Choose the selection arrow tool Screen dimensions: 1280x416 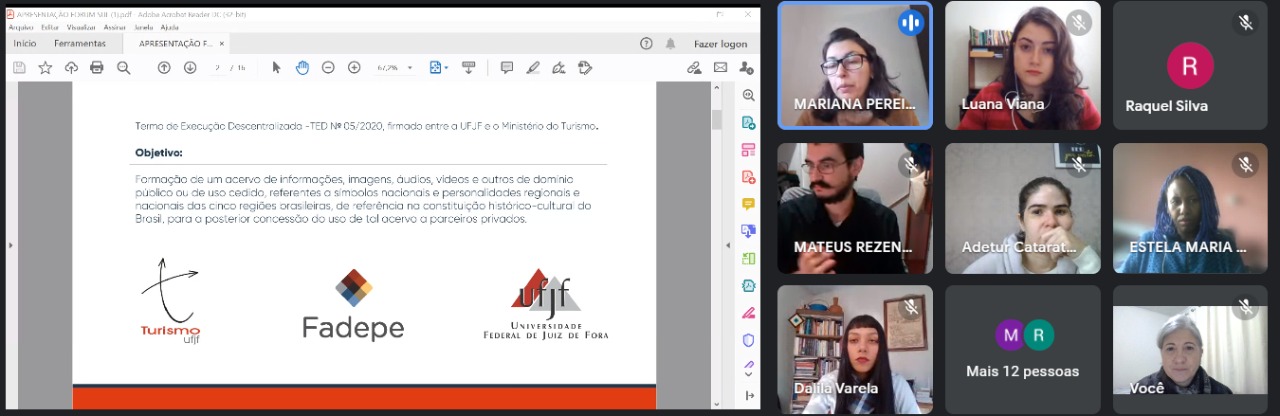tap(277, 67)
